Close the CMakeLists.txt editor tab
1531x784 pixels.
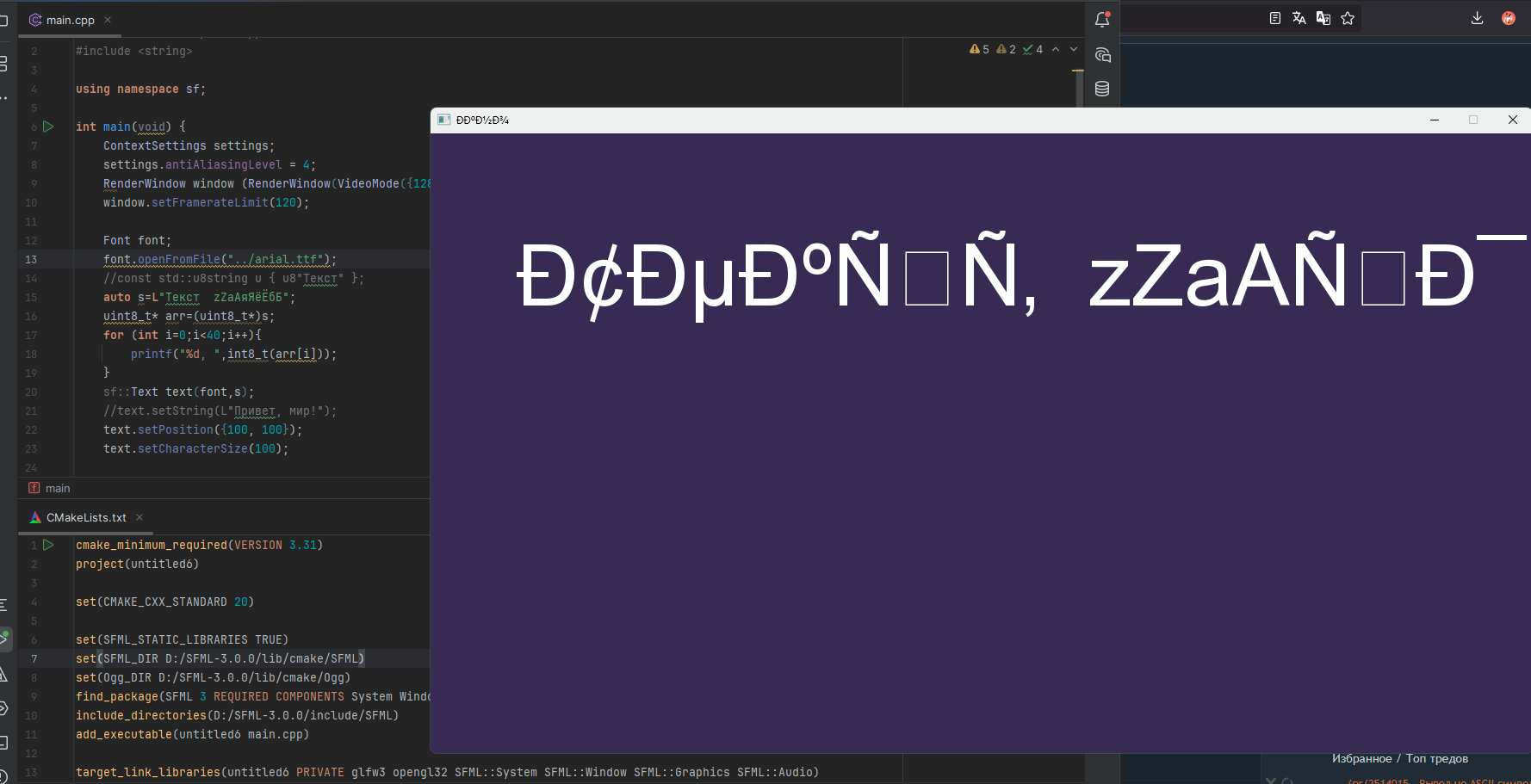coord(139,517)
